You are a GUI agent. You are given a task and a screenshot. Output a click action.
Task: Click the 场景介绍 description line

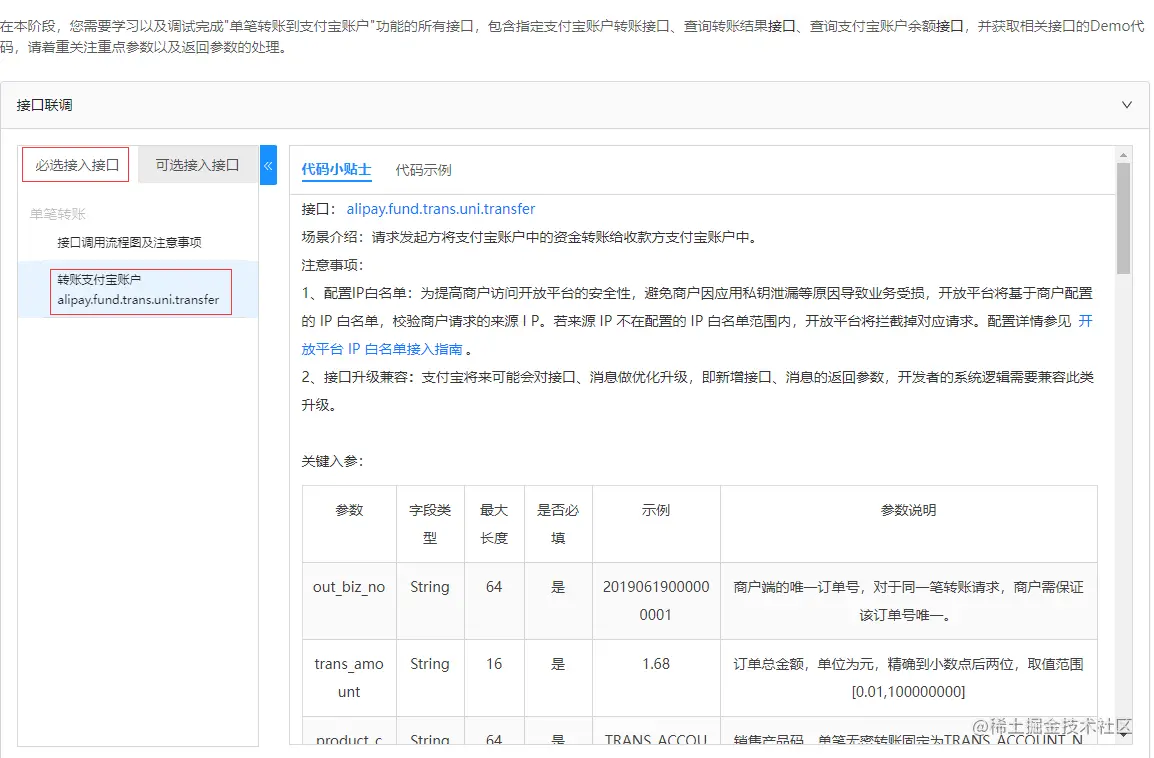(529, 237)
